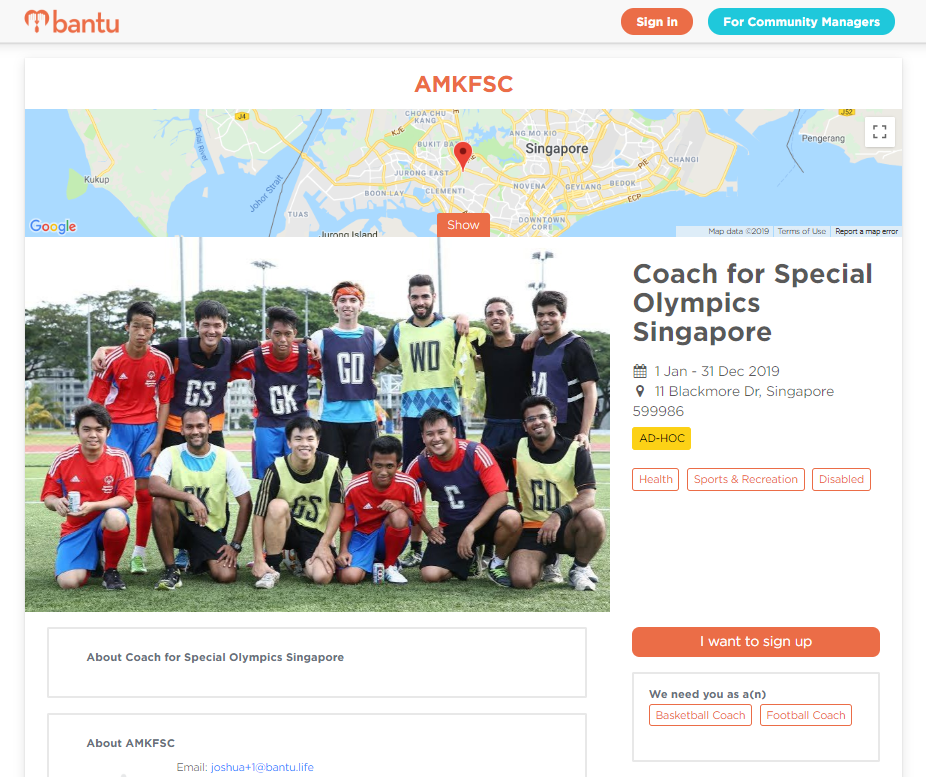The height and width of the screenshot is (777, 926).
Task: Choose the Football Coach role tag
Action: [806, 715]
